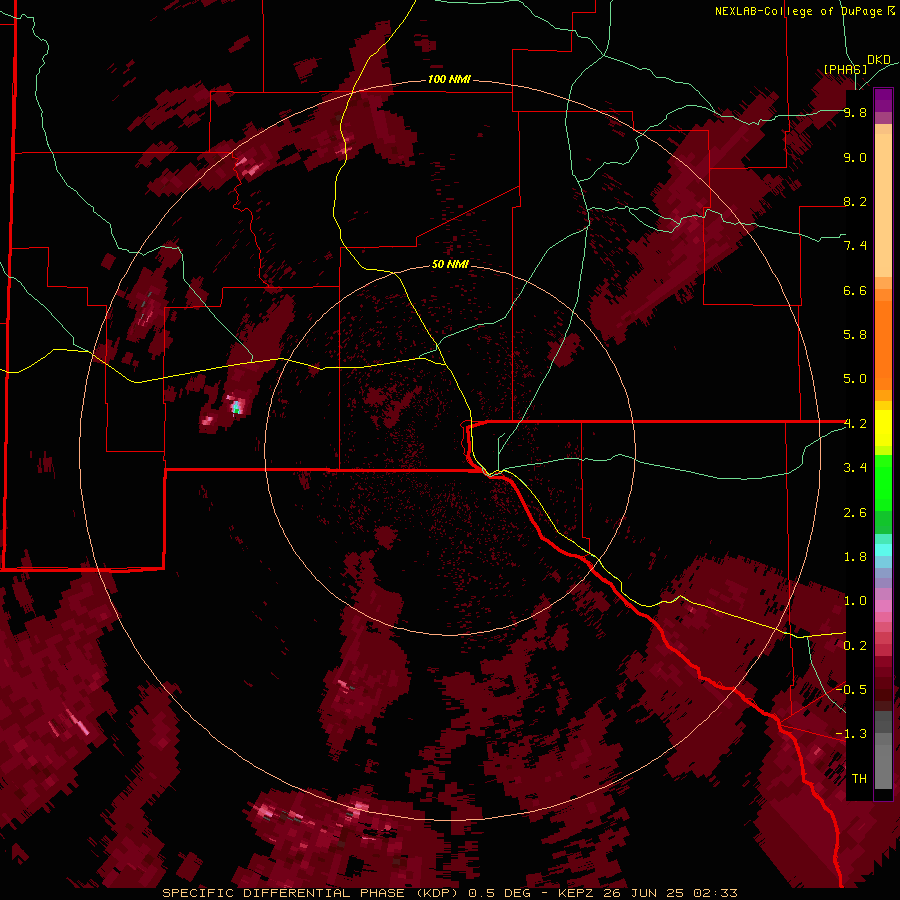
Task: Click the bright cyan KDP core west of radar
Action: [x=236, y=408]
